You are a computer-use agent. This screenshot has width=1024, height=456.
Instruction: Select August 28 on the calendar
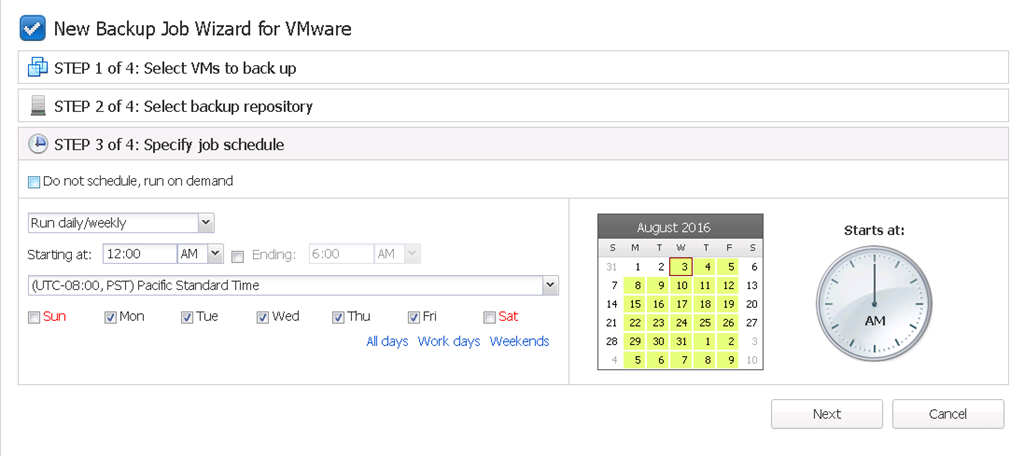(x=612, y=341)
